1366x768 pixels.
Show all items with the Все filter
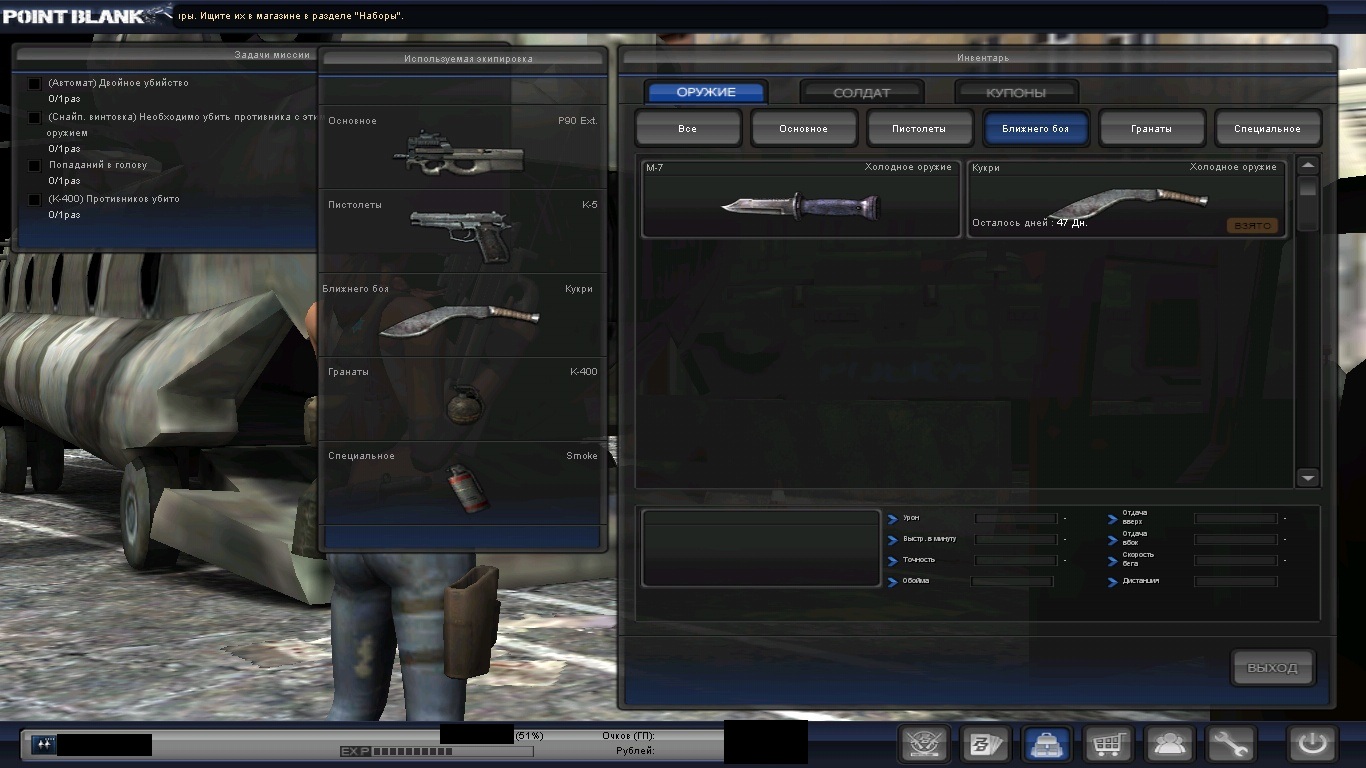click(688, 128)
